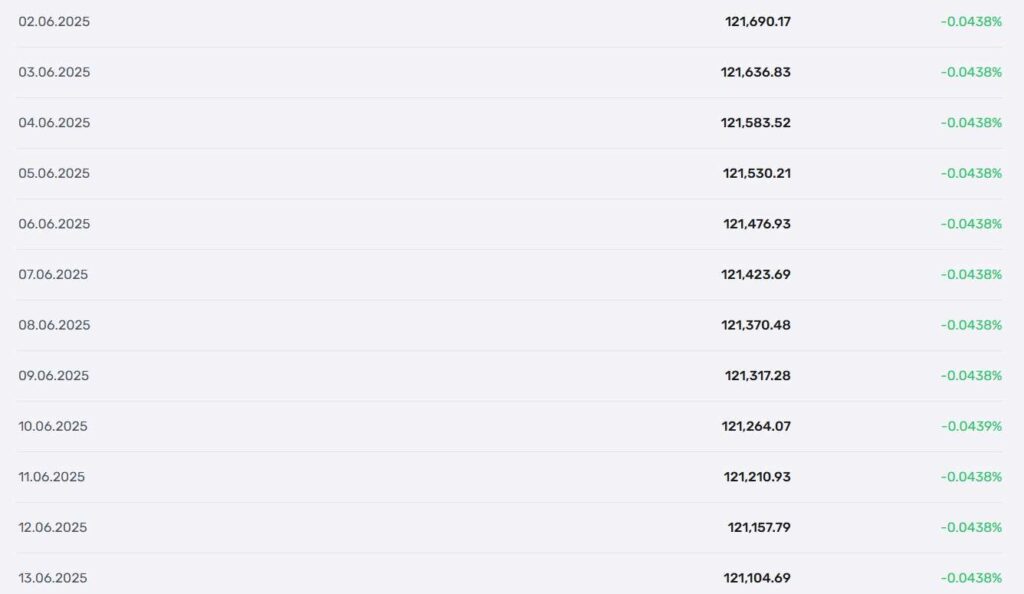Click the 04.06.2025 date
This screenshot has height=594, width=1024.
[54, 123]
